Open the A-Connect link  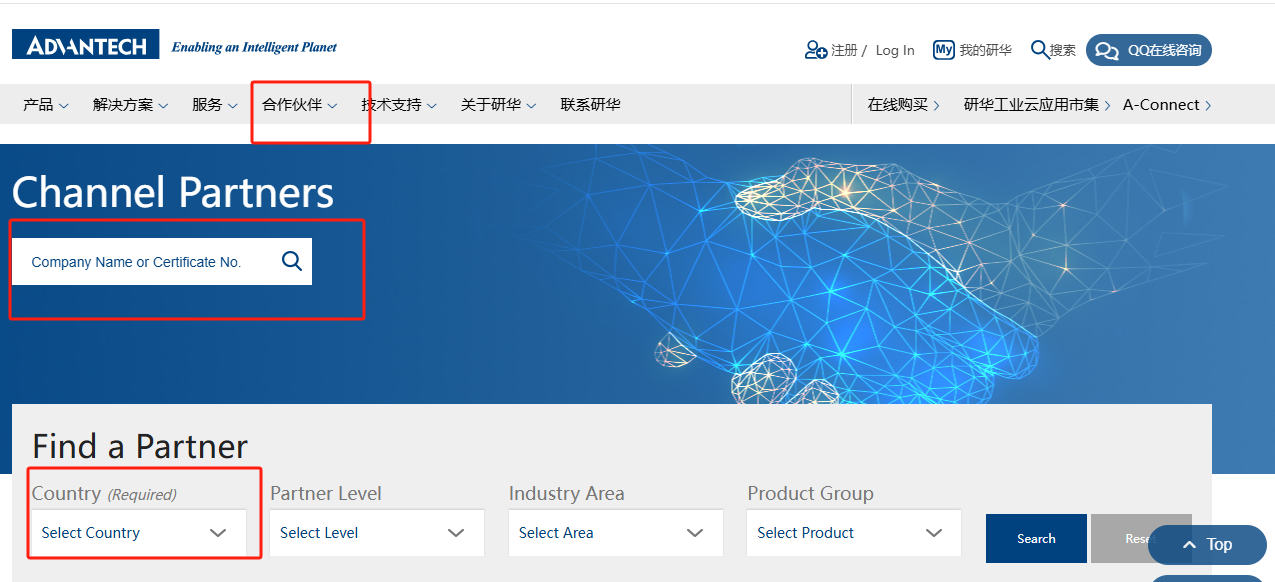pyautogui.click(x=1166, y=105)
